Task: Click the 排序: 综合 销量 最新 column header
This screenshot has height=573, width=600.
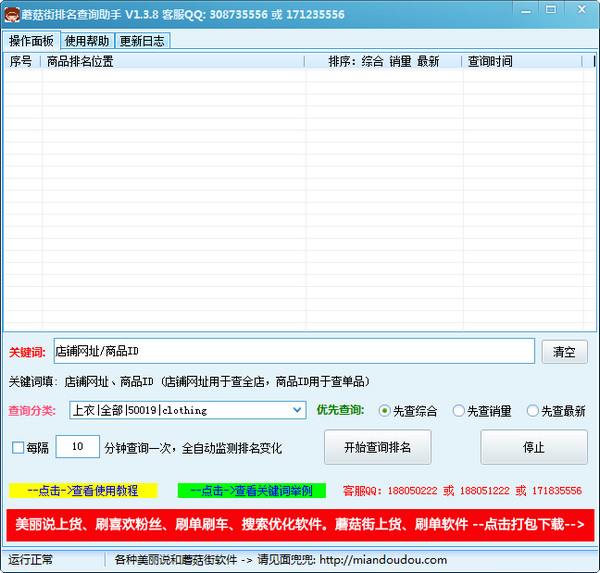Action: click(x=384, y=61)
